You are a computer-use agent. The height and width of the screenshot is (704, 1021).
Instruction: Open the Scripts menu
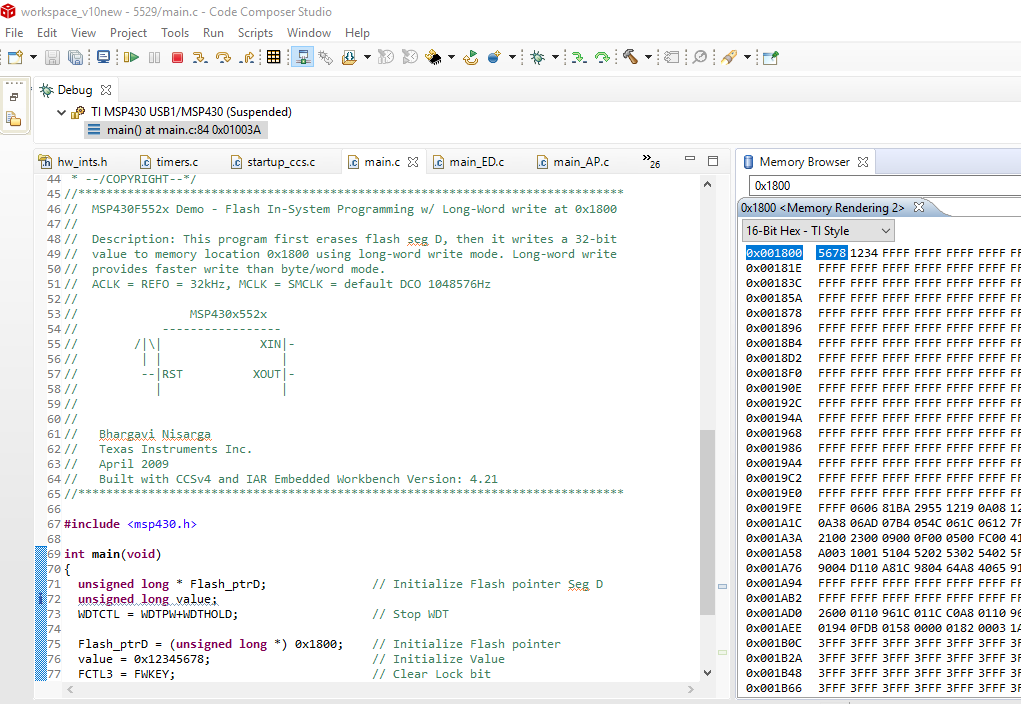click(255, 33)
